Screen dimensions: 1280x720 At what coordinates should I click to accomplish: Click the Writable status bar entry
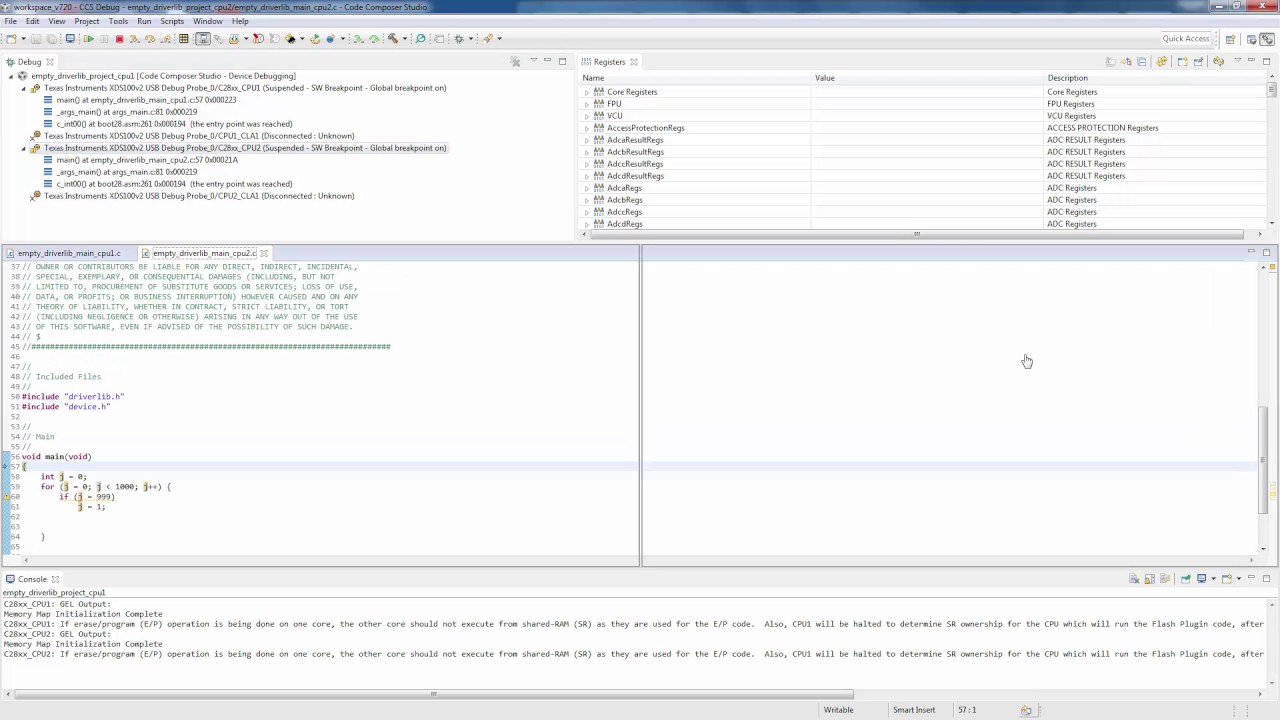pyautogui.click(x=838, y=710)
